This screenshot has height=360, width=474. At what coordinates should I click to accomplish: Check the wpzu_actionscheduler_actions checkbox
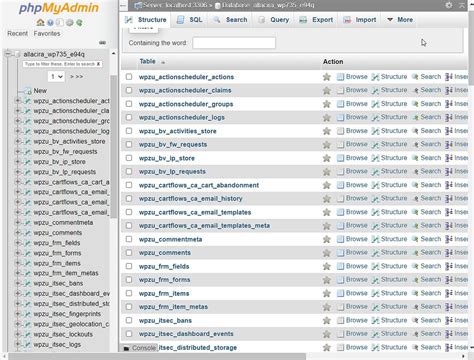129,77
